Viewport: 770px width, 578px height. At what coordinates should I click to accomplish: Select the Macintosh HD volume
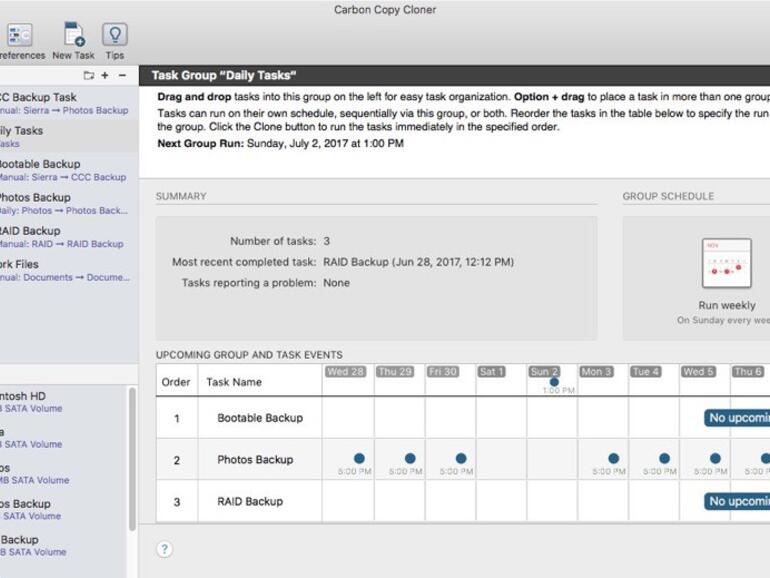point(64,402)
